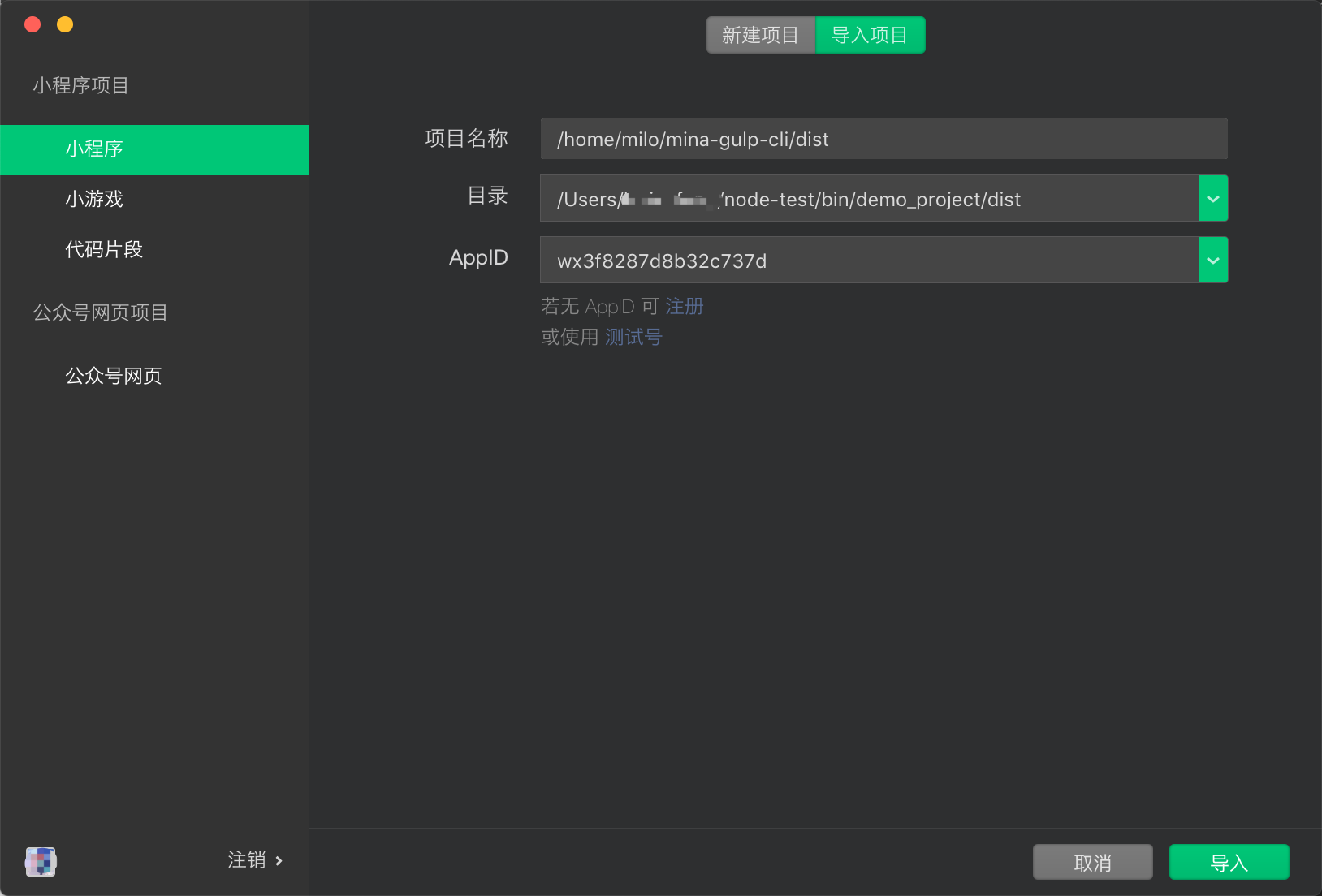
Task: Switch to the 导入项目 tab
Action: click(870, 35)
